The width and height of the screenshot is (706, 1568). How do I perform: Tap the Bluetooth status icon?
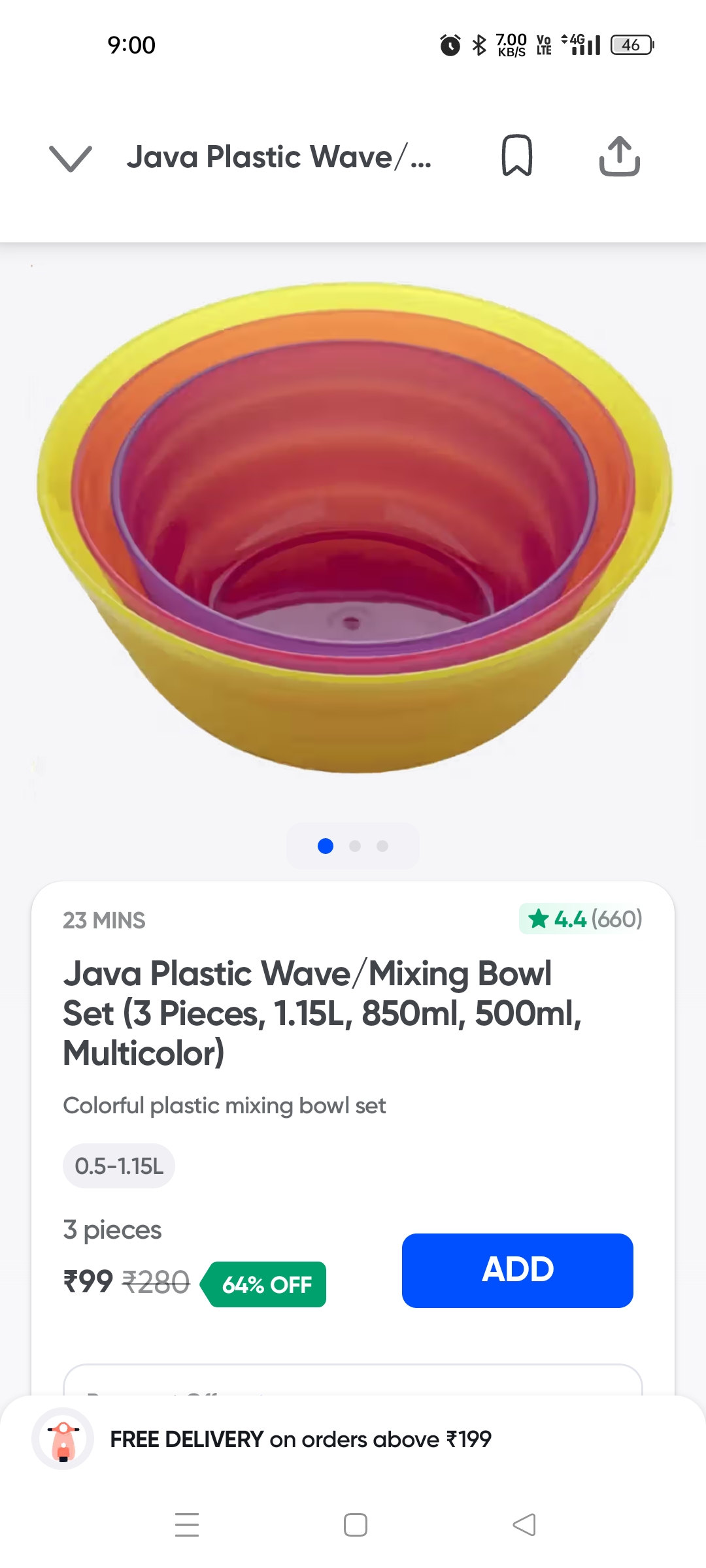tap(479, 45)
